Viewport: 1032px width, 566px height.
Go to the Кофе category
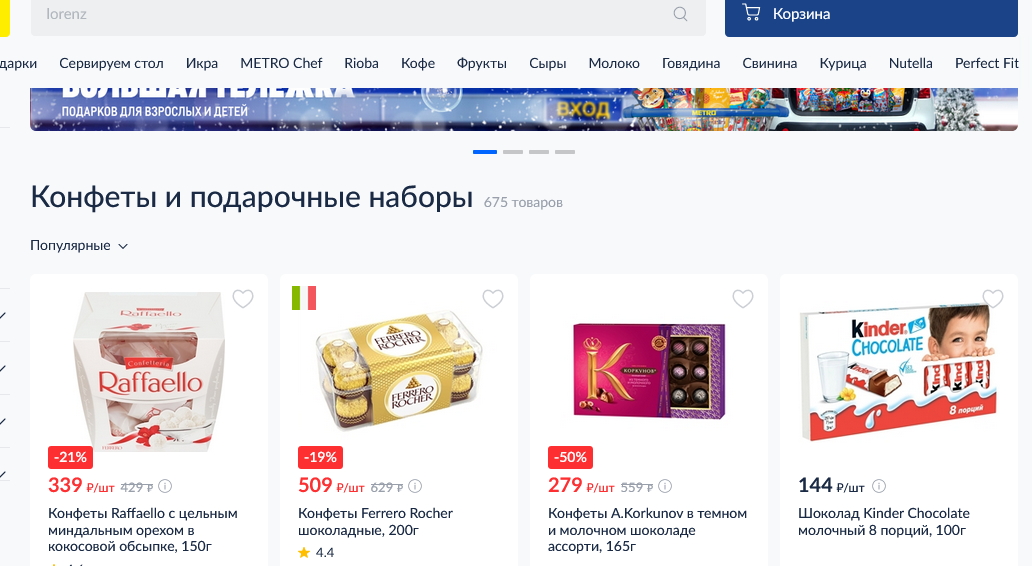418,63
